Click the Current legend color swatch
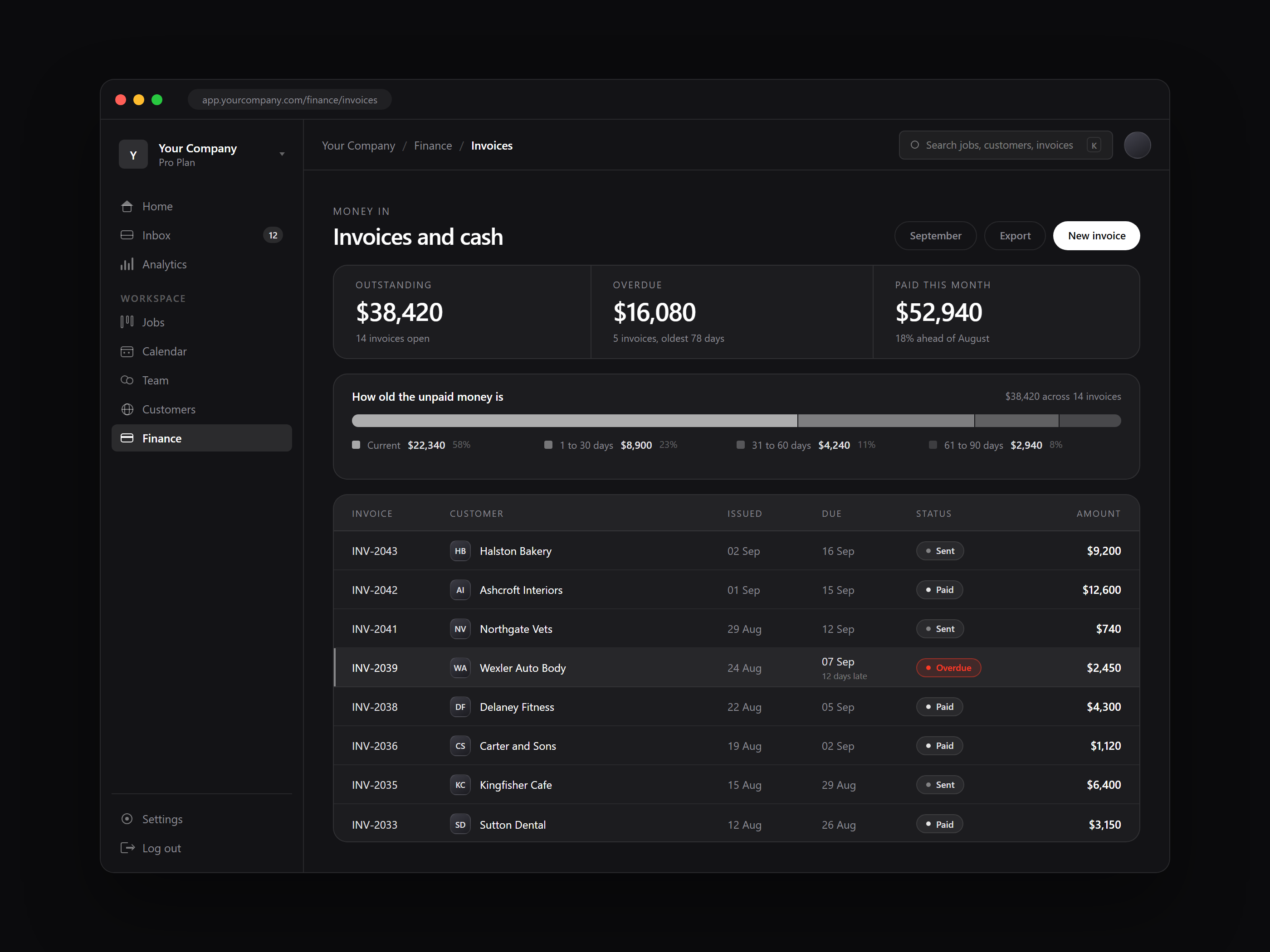This screenshot has width=1270, height=952. [x=356, y=445]
